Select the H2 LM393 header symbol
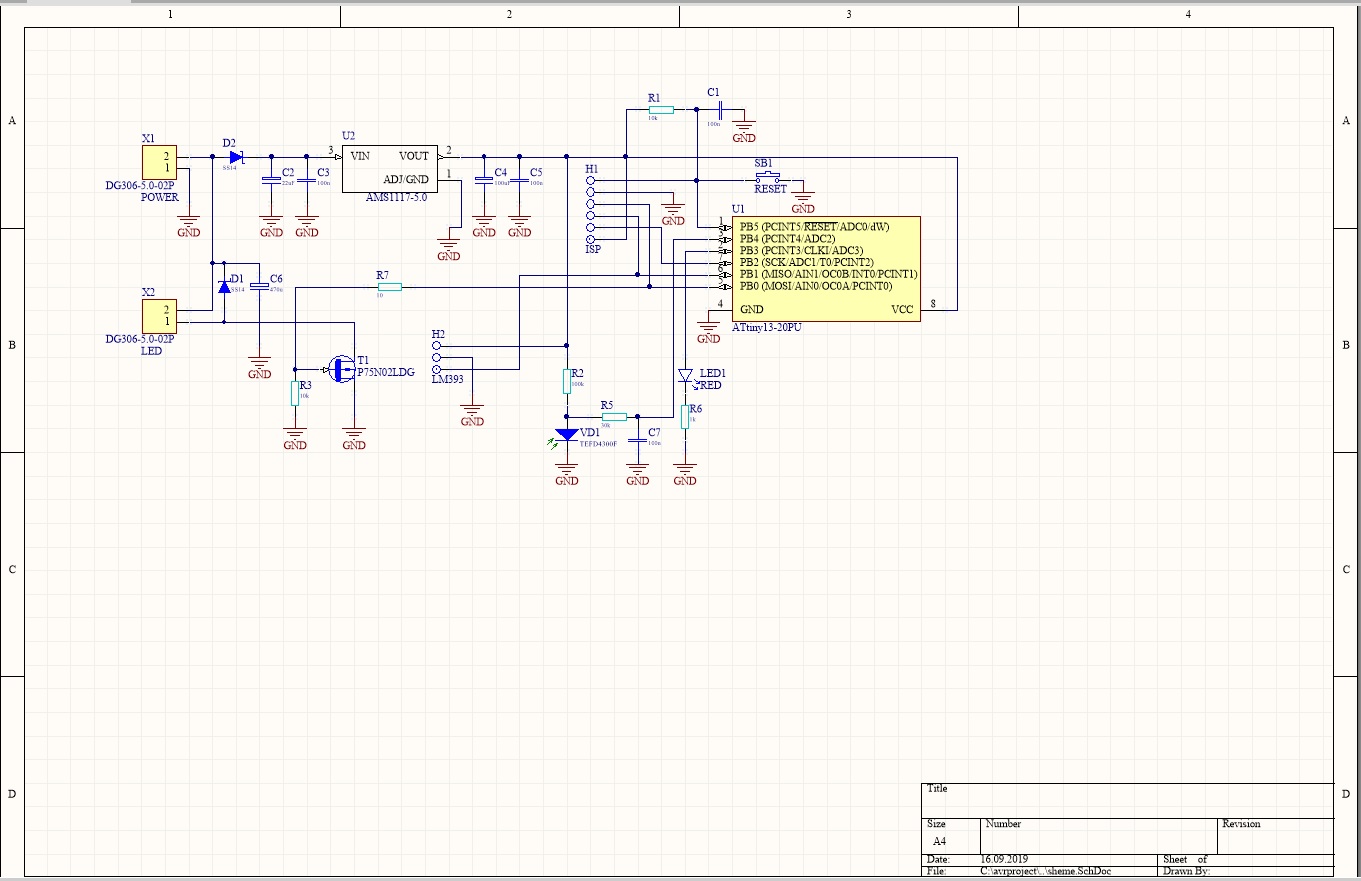Screen dimensions: 1361x881 pos(437,357)
